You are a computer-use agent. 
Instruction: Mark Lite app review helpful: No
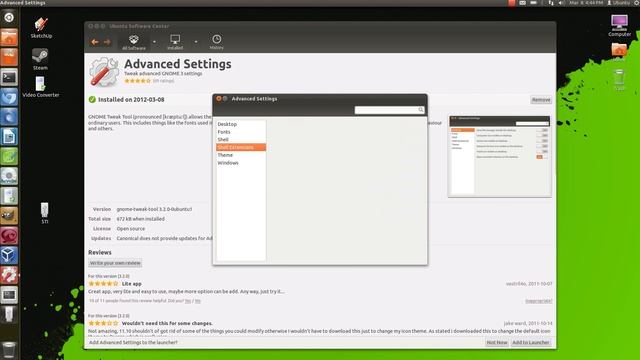[198, 301]
